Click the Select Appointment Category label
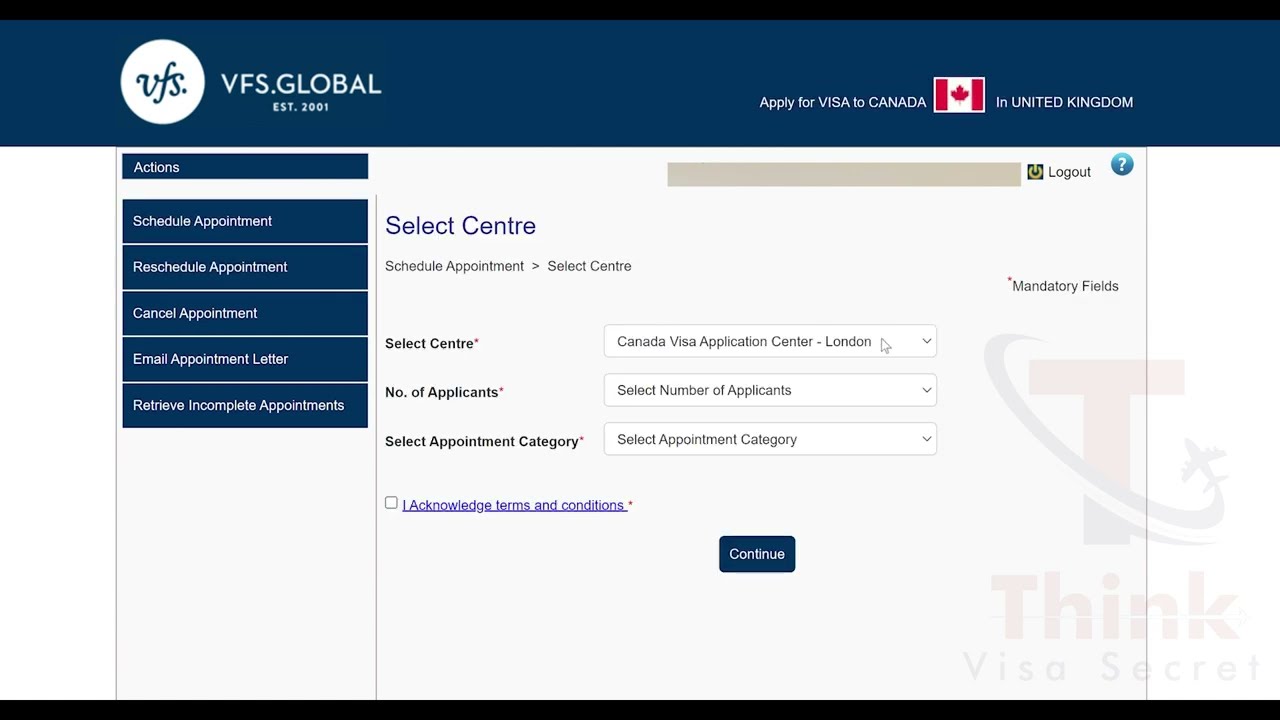Screen dimensions: 1280x720 click(x=484, y=441)
